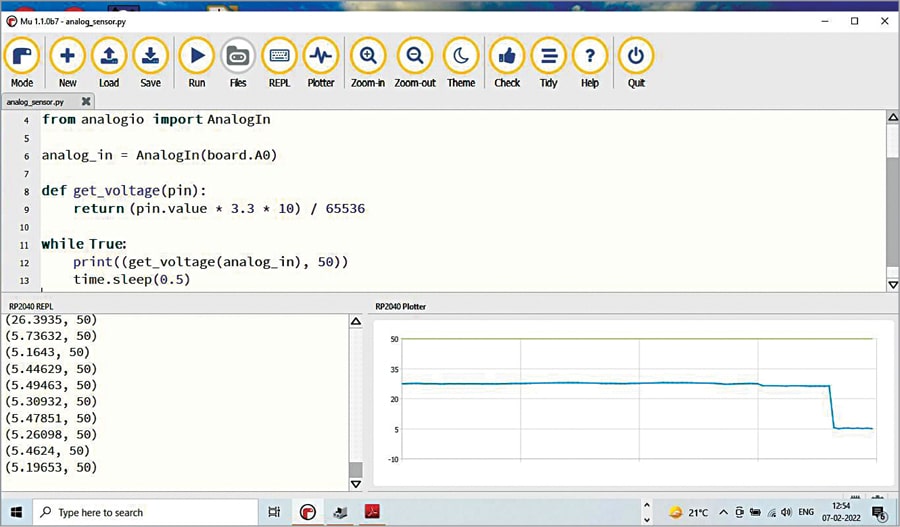Open the Files panel
This screenshot has height=527, width=900.
click(238, 58)
